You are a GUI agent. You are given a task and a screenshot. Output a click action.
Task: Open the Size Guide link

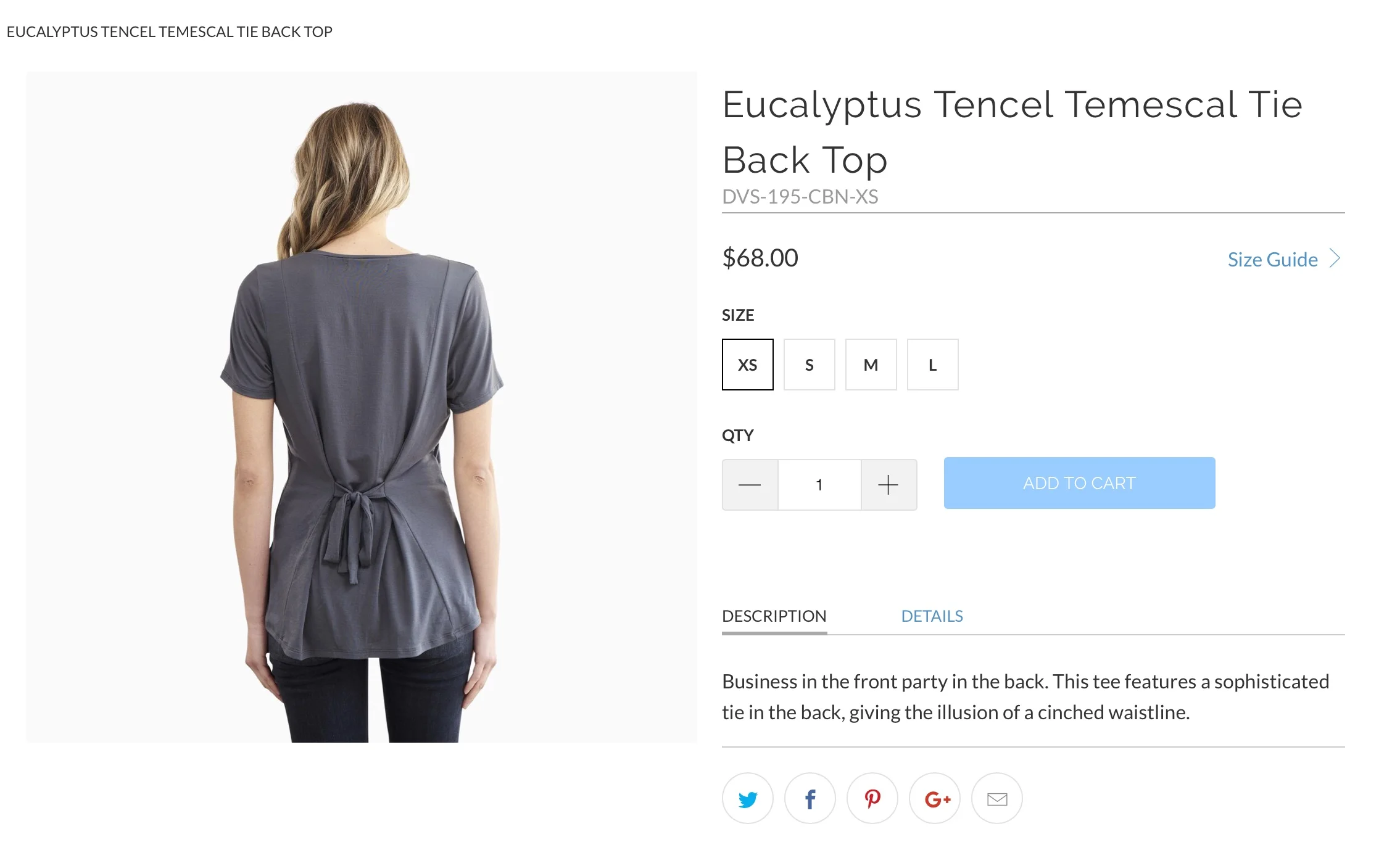click(1272, 260)
